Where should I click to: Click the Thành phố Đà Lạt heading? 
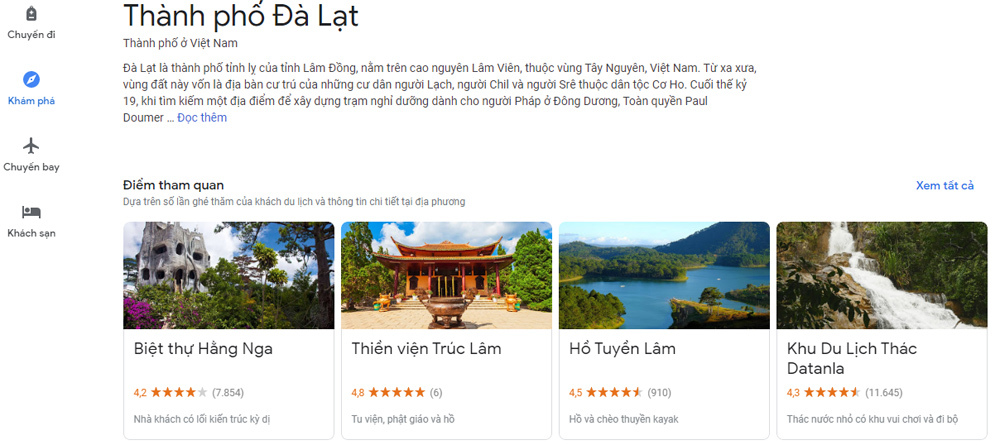tap(241, 16)
